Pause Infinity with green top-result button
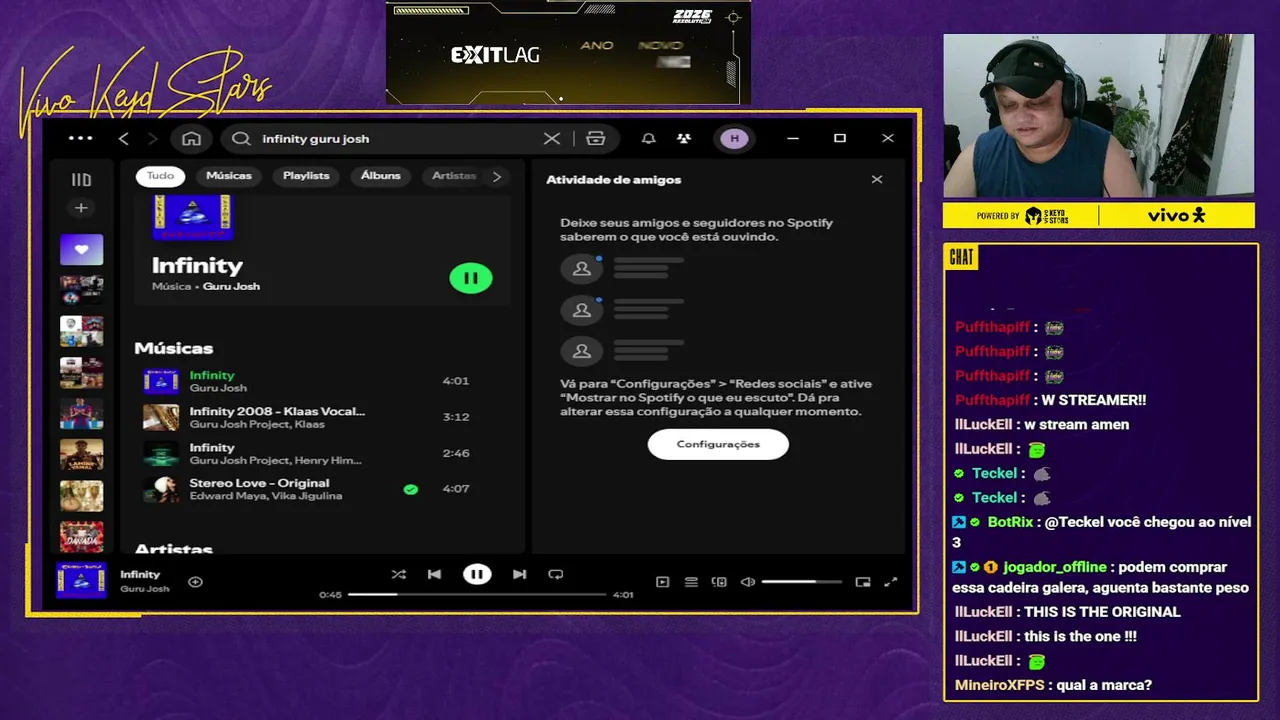1280x720 pixels. click(x=471, y=278)
